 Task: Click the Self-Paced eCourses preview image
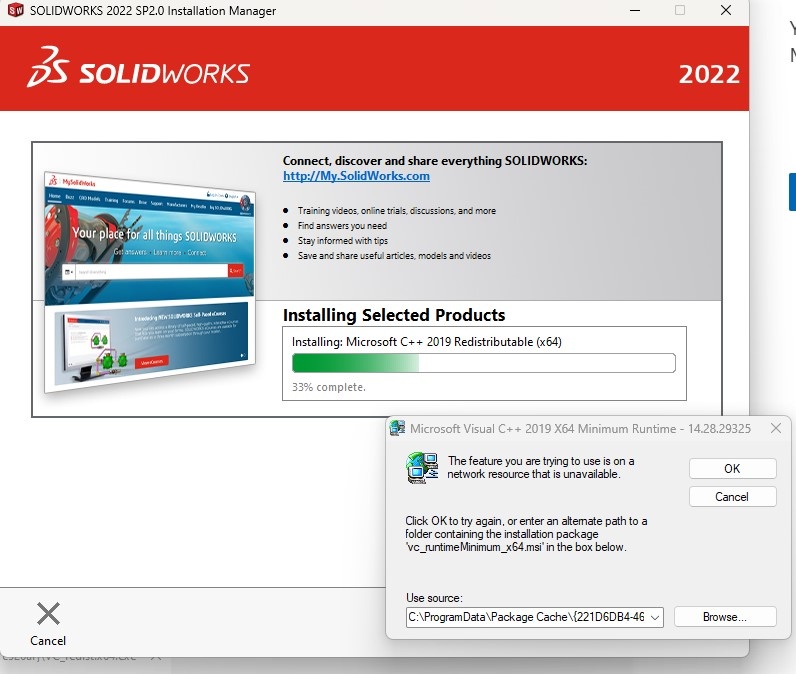coord(151,345)
